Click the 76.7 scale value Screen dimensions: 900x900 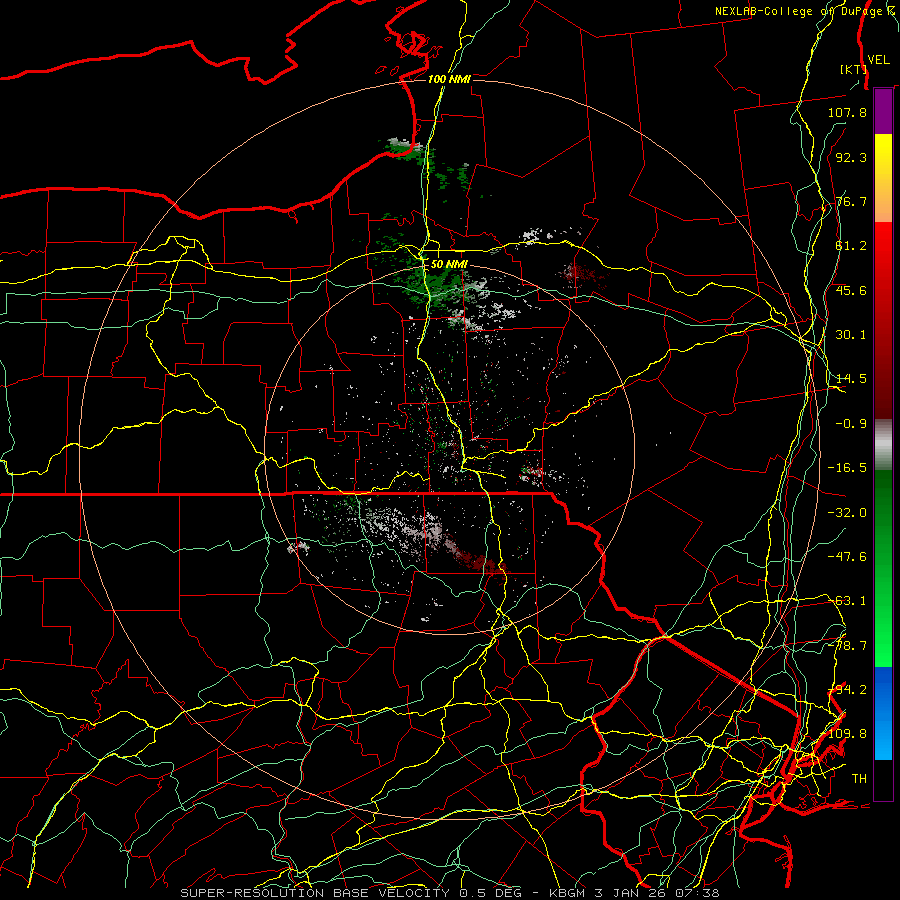coord(851,201)
